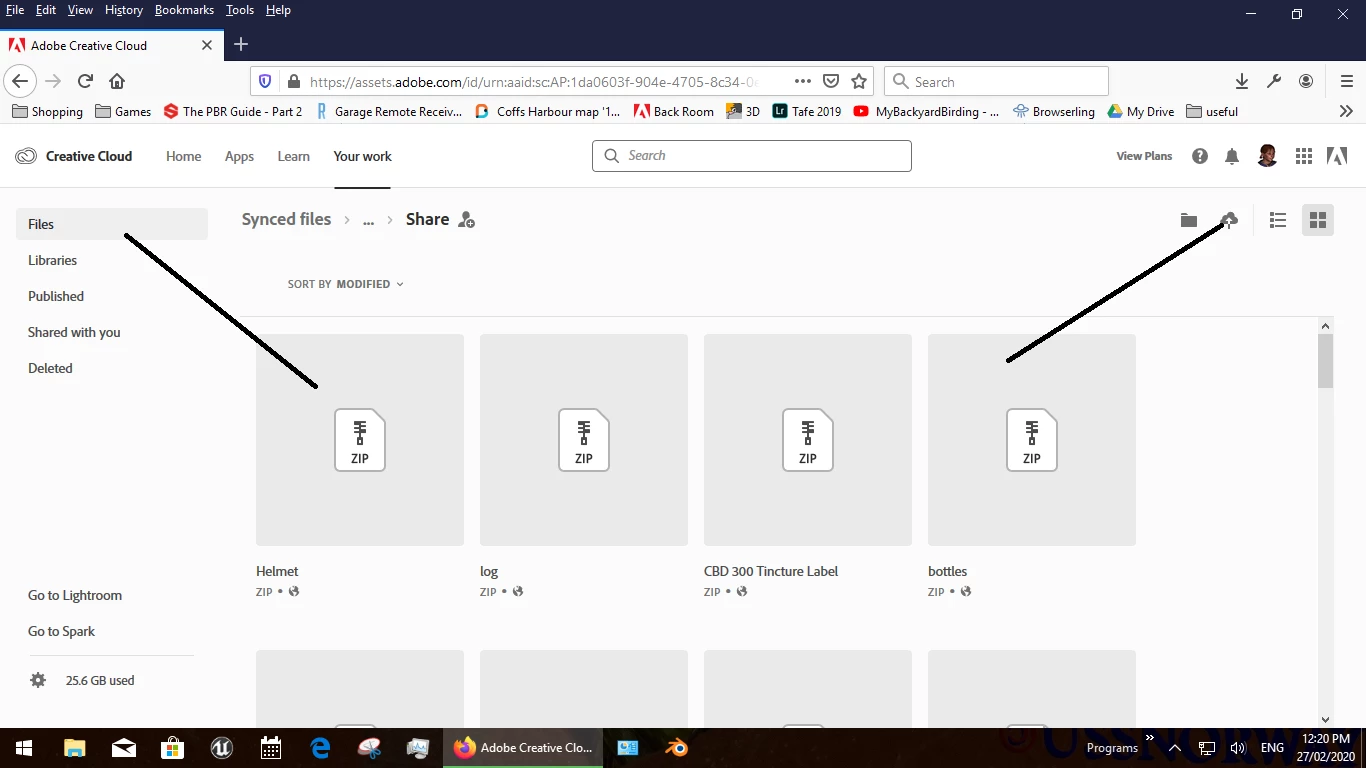
Task: Switch to grid view
Action: coord(1318,220)
